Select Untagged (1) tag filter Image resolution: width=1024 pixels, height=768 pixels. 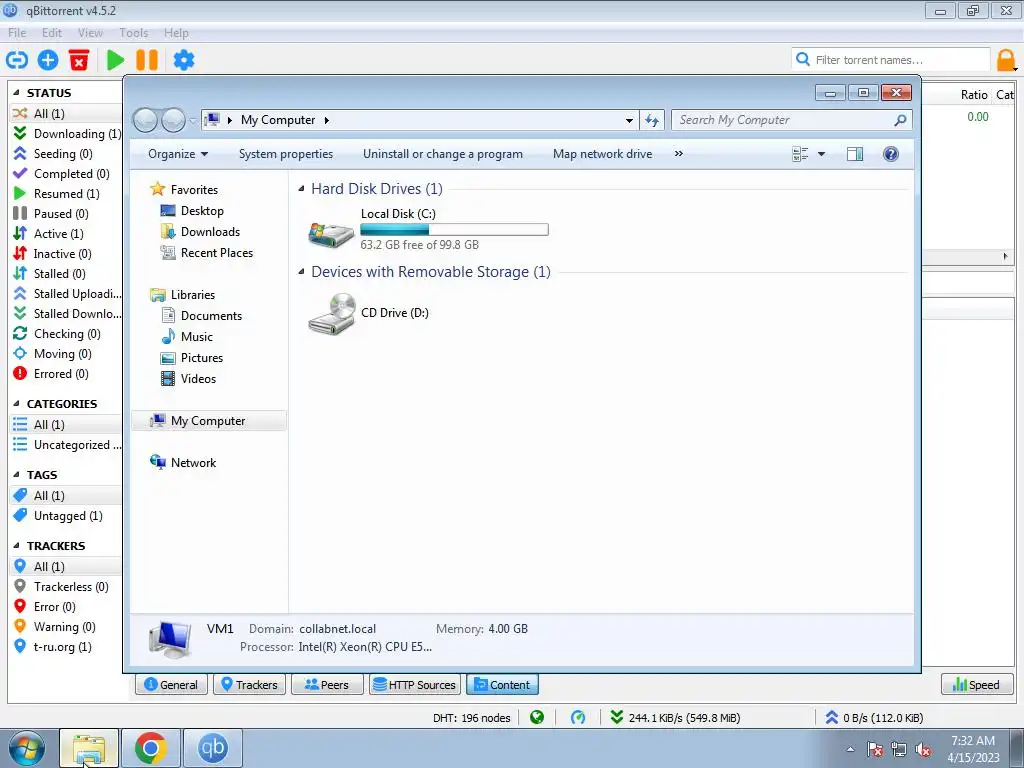(x=67, y=516)
